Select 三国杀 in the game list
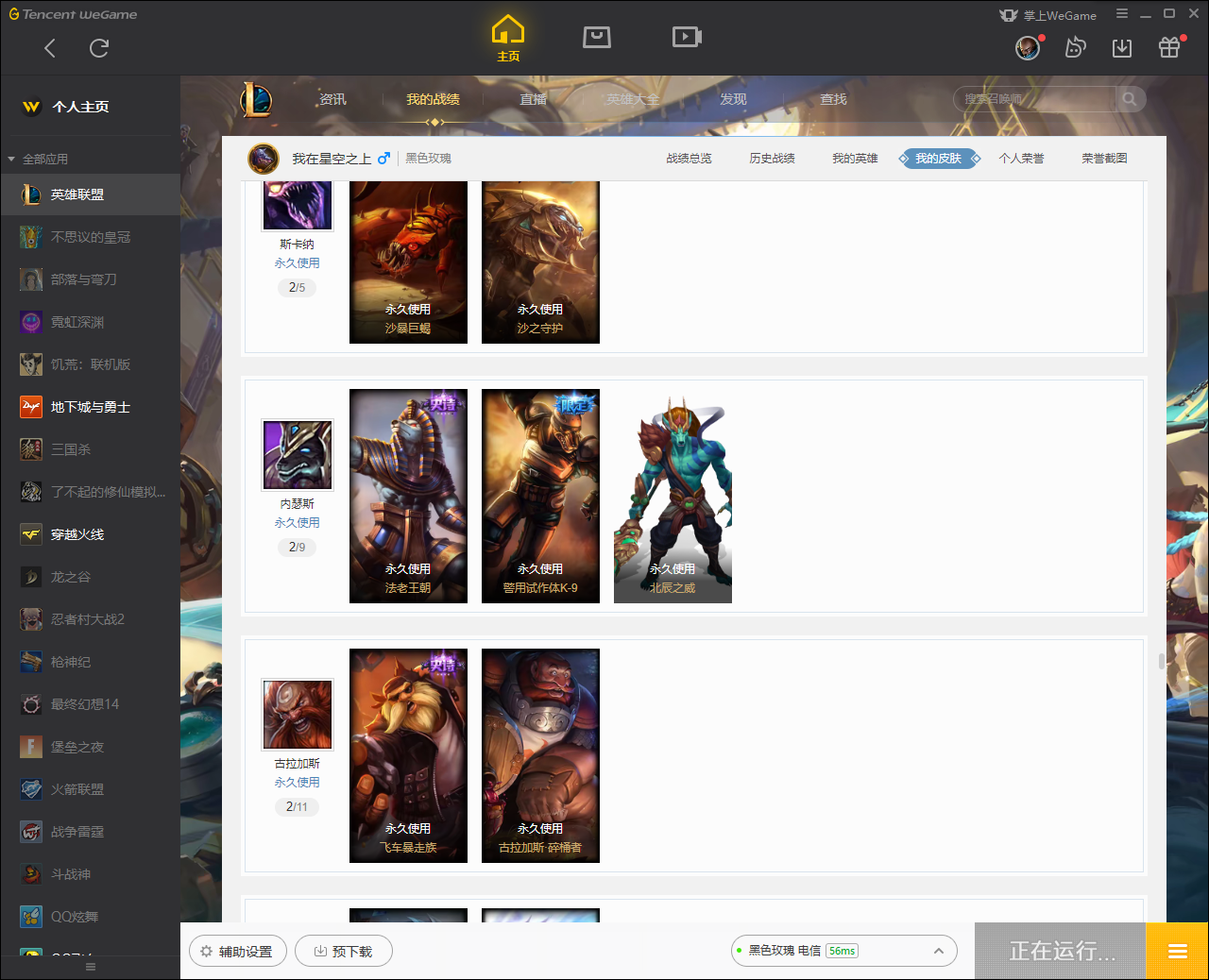 click(90, 449)
